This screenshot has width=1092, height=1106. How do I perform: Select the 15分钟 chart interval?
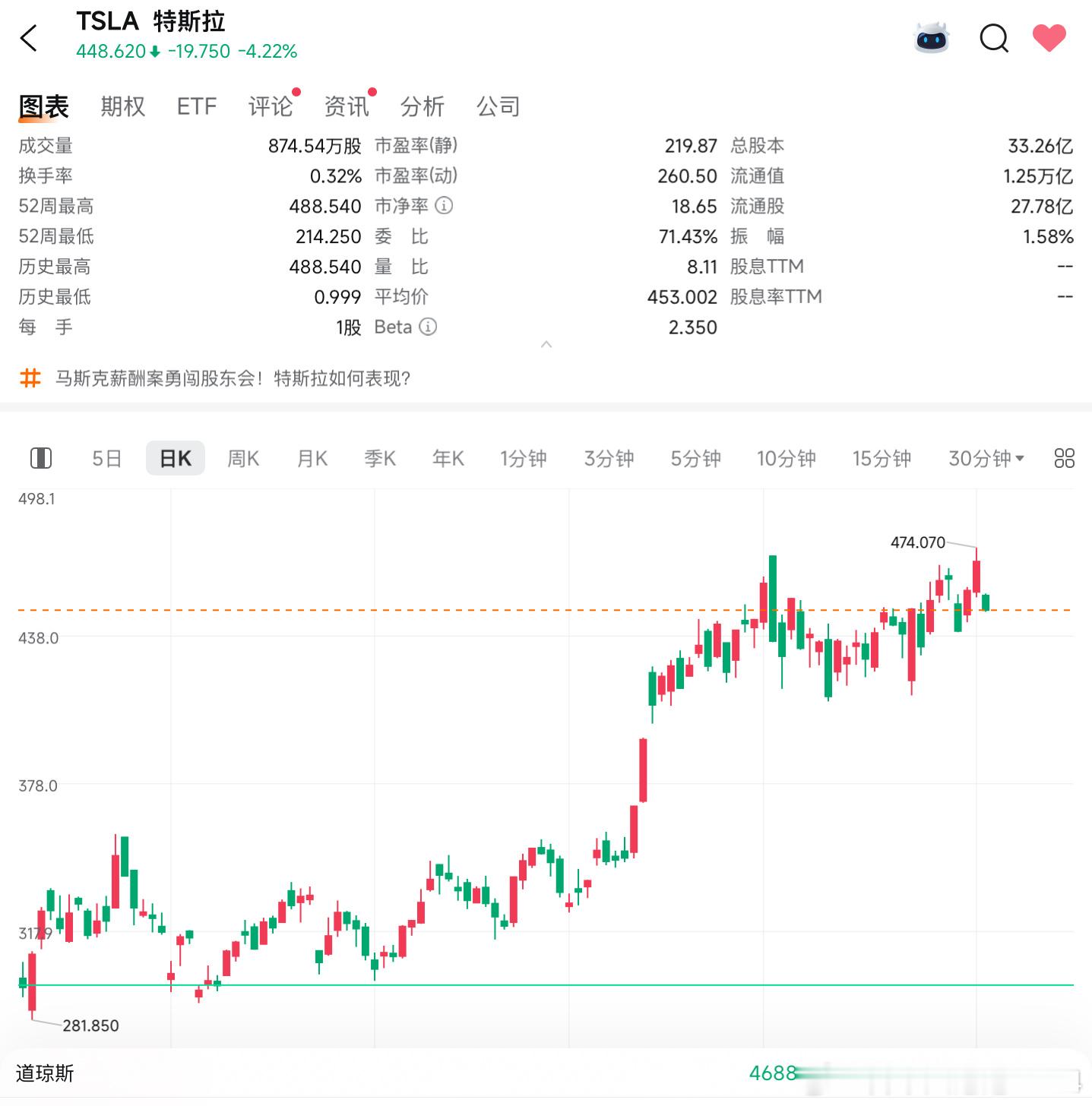882,459
